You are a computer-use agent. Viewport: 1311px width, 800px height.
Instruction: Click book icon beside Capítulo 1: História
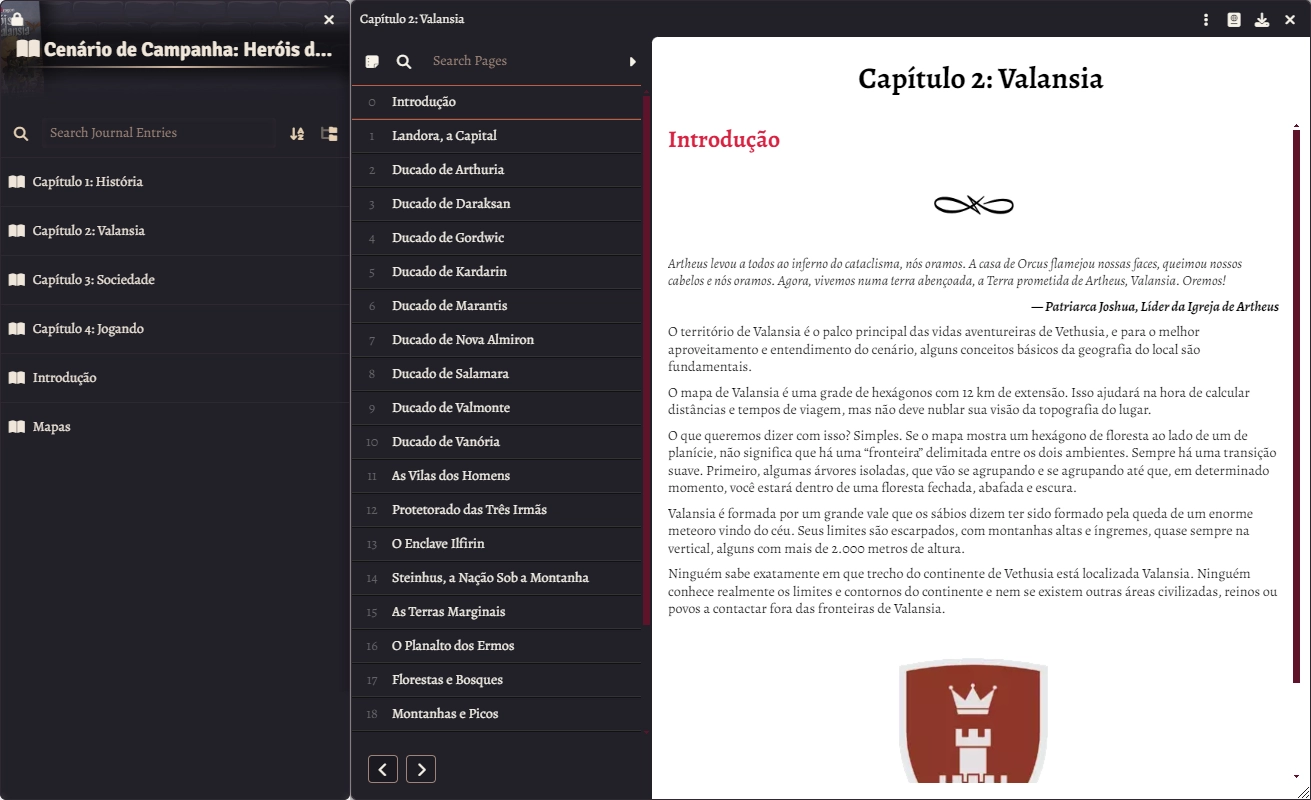pyautogui.click(x=16, y=182)
